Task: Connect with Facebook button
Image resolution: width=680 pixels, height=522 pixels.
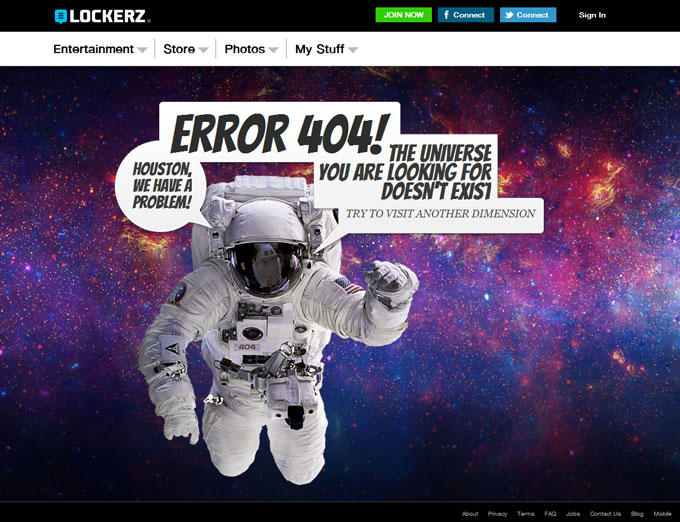Action: (466, 15)
